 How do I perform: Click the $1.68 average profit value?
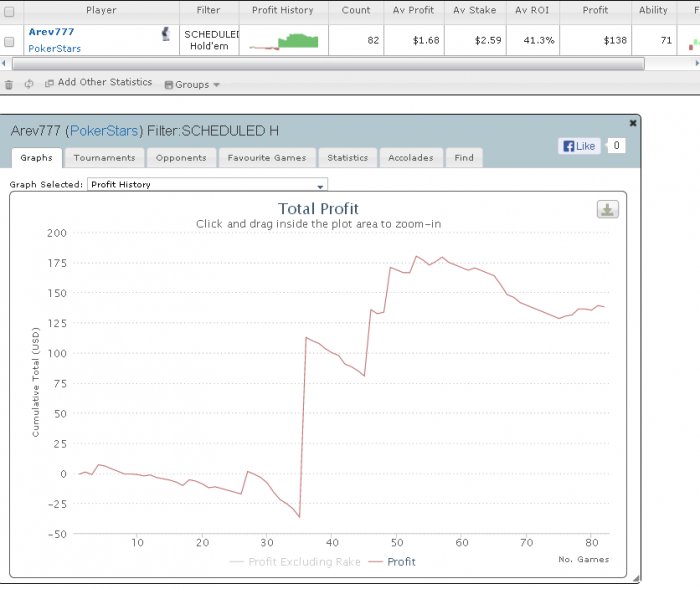[x=426, y=40]
